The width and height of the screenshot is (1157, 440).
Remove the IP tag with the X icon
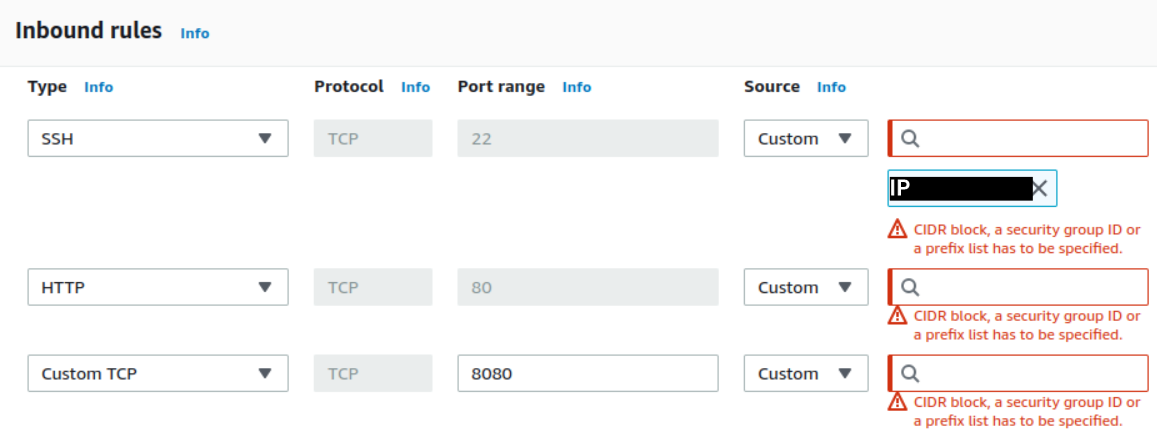[x=1040, y=188]
